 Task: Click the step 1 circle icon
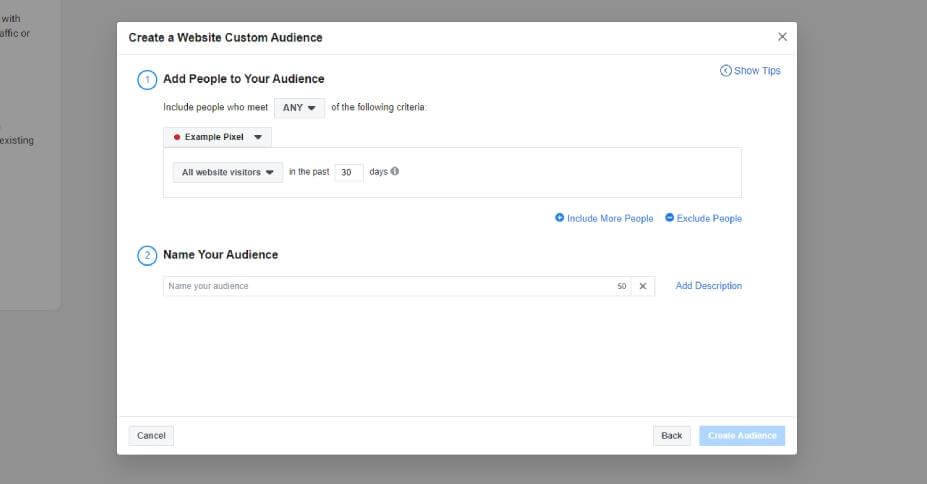(x=147, y=79)
